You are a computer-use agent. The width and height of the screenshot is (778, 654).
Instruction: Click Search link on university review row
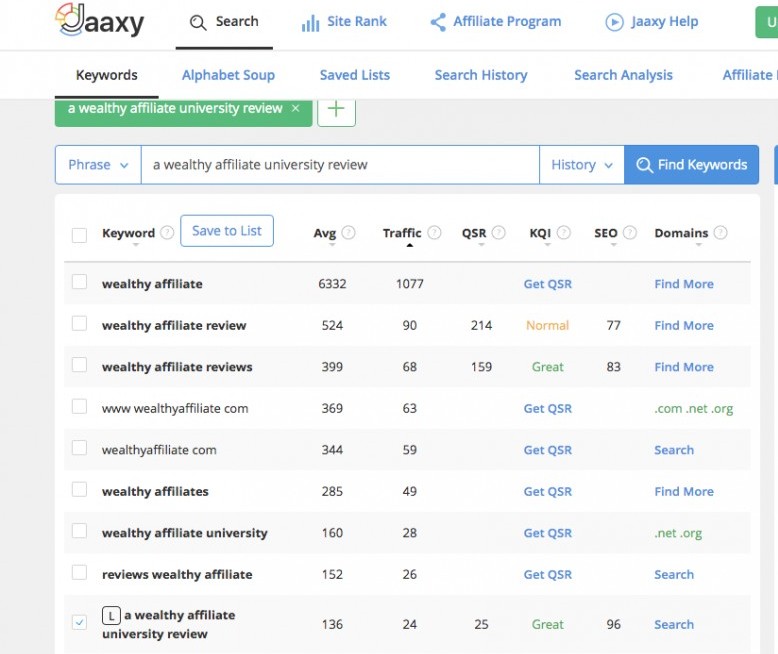pos(674,624)
